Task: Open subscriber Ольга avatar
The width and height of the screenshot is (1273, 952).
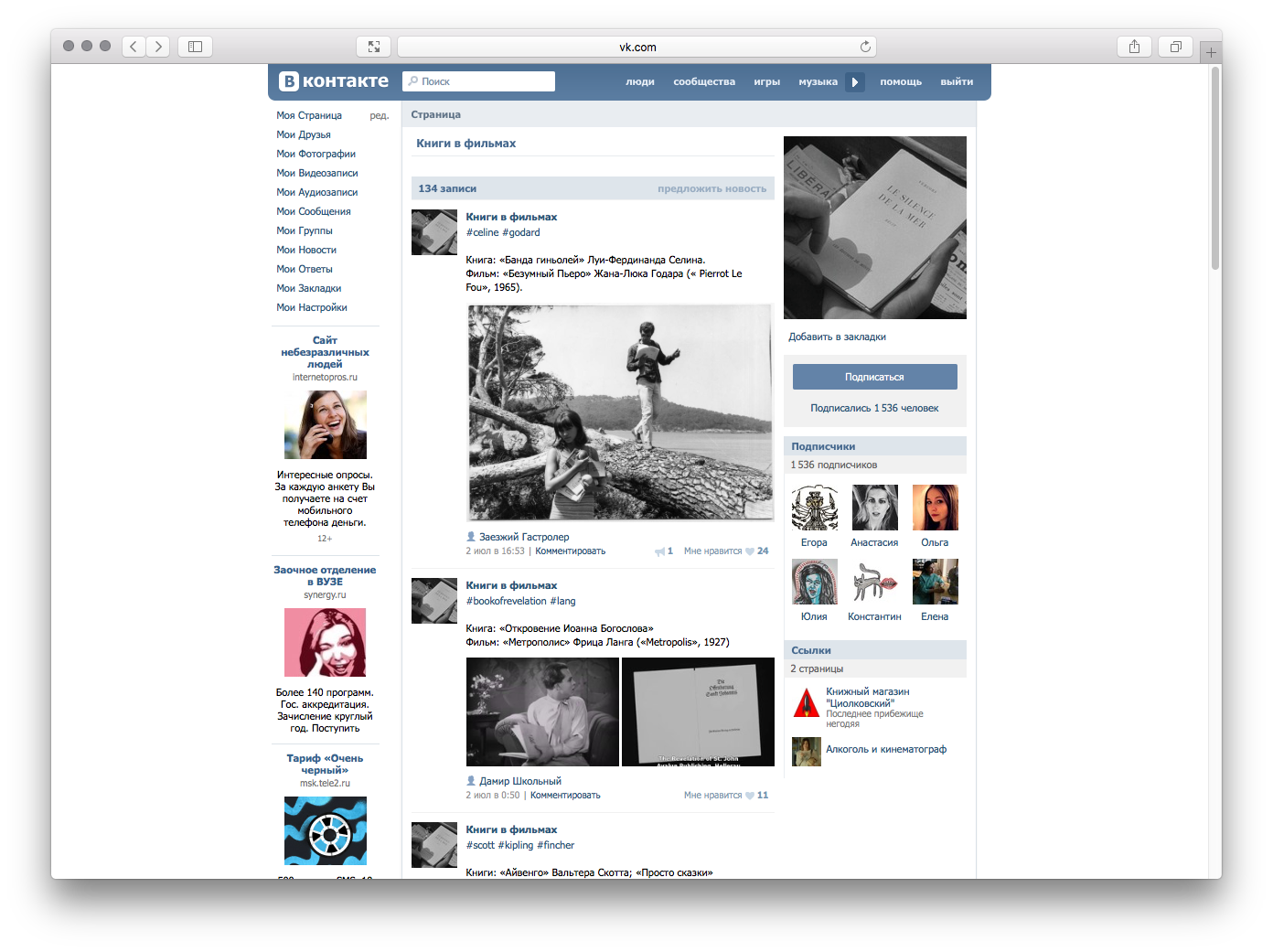Action: pyautogui.click(x=935, y=508)
